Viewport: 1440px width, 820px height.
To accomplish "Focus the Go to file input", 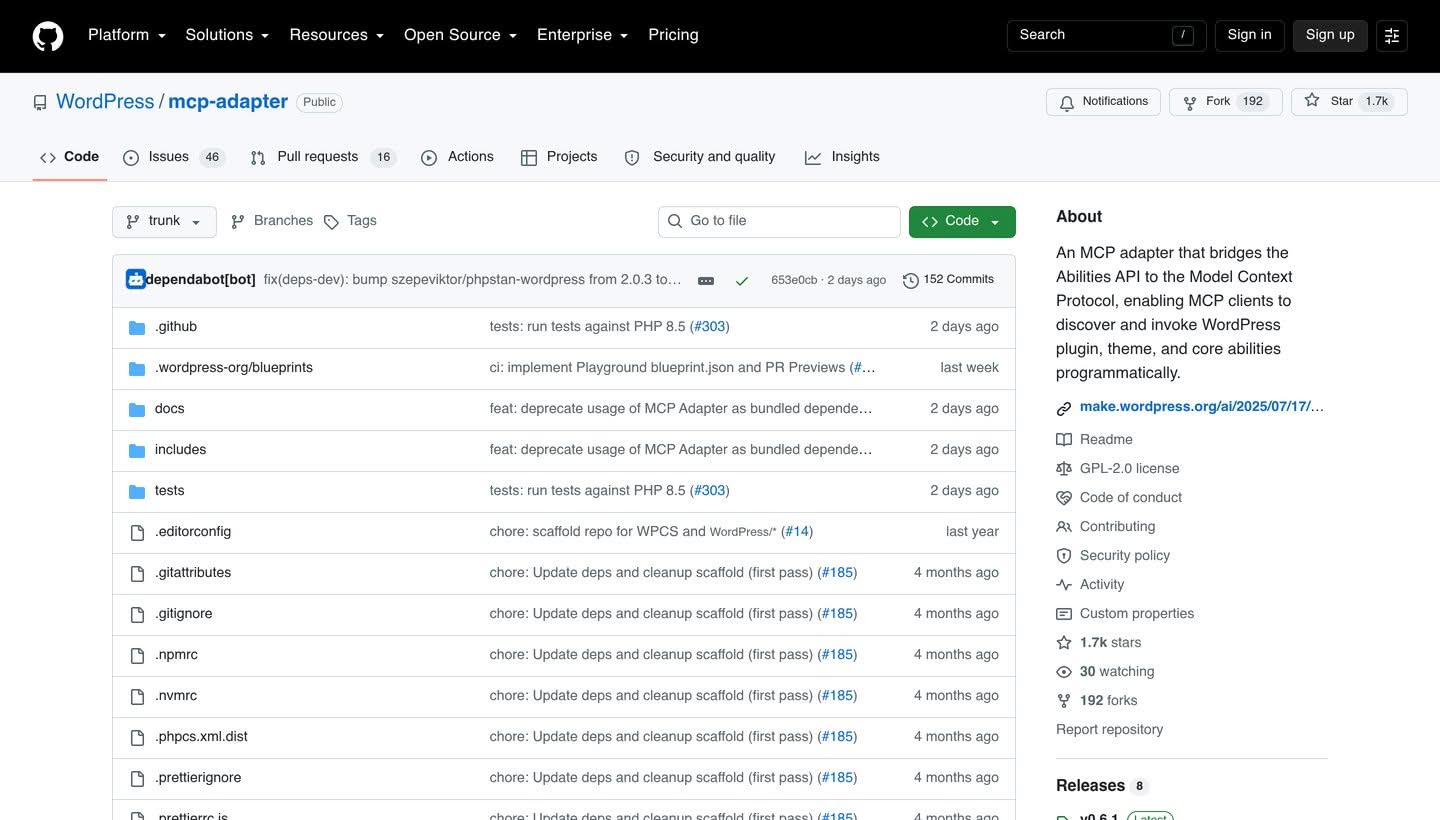I will click(x=779, y=221).
